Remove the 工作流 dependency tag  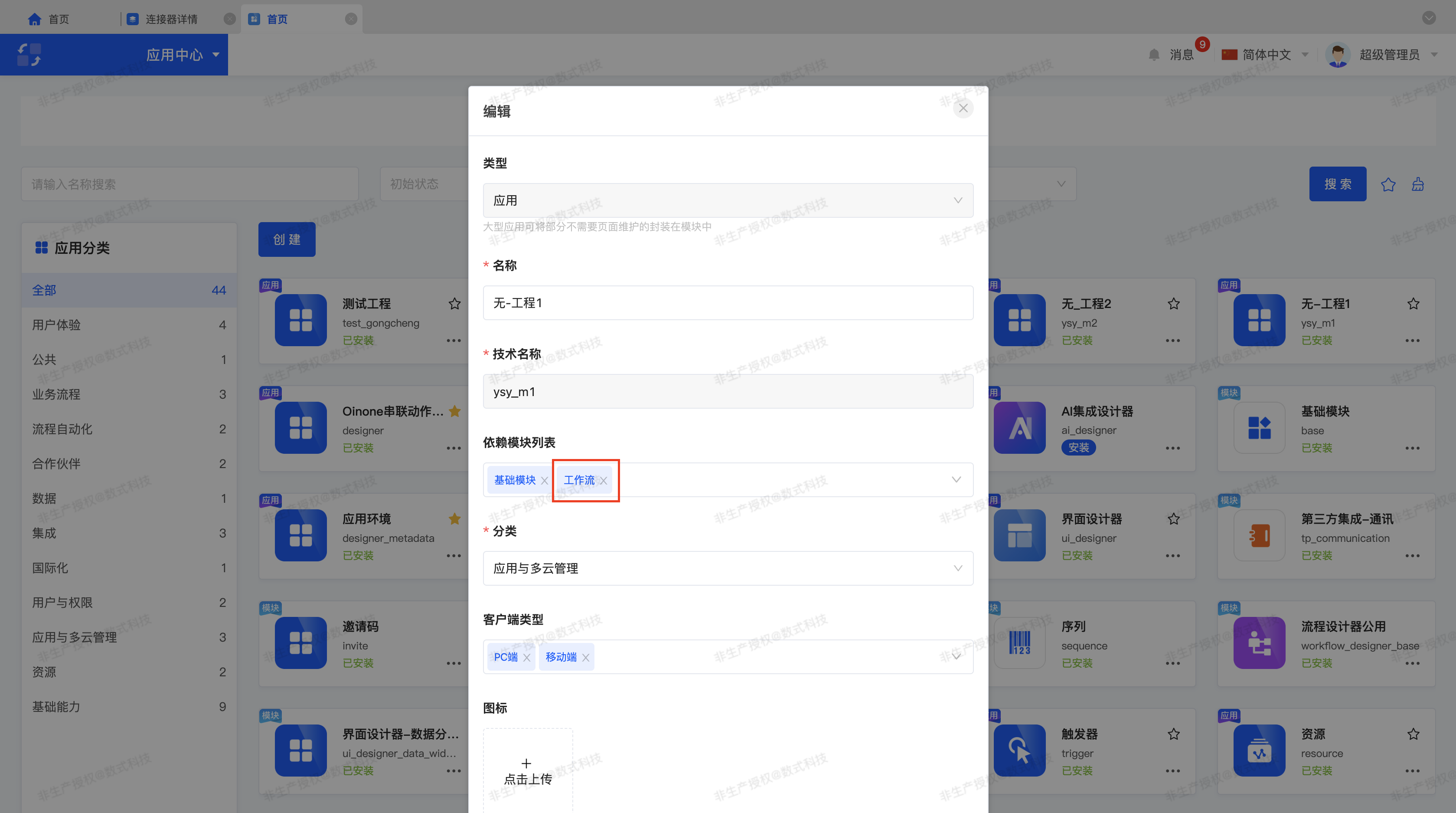pyautogui.click(x=604, y=481)
